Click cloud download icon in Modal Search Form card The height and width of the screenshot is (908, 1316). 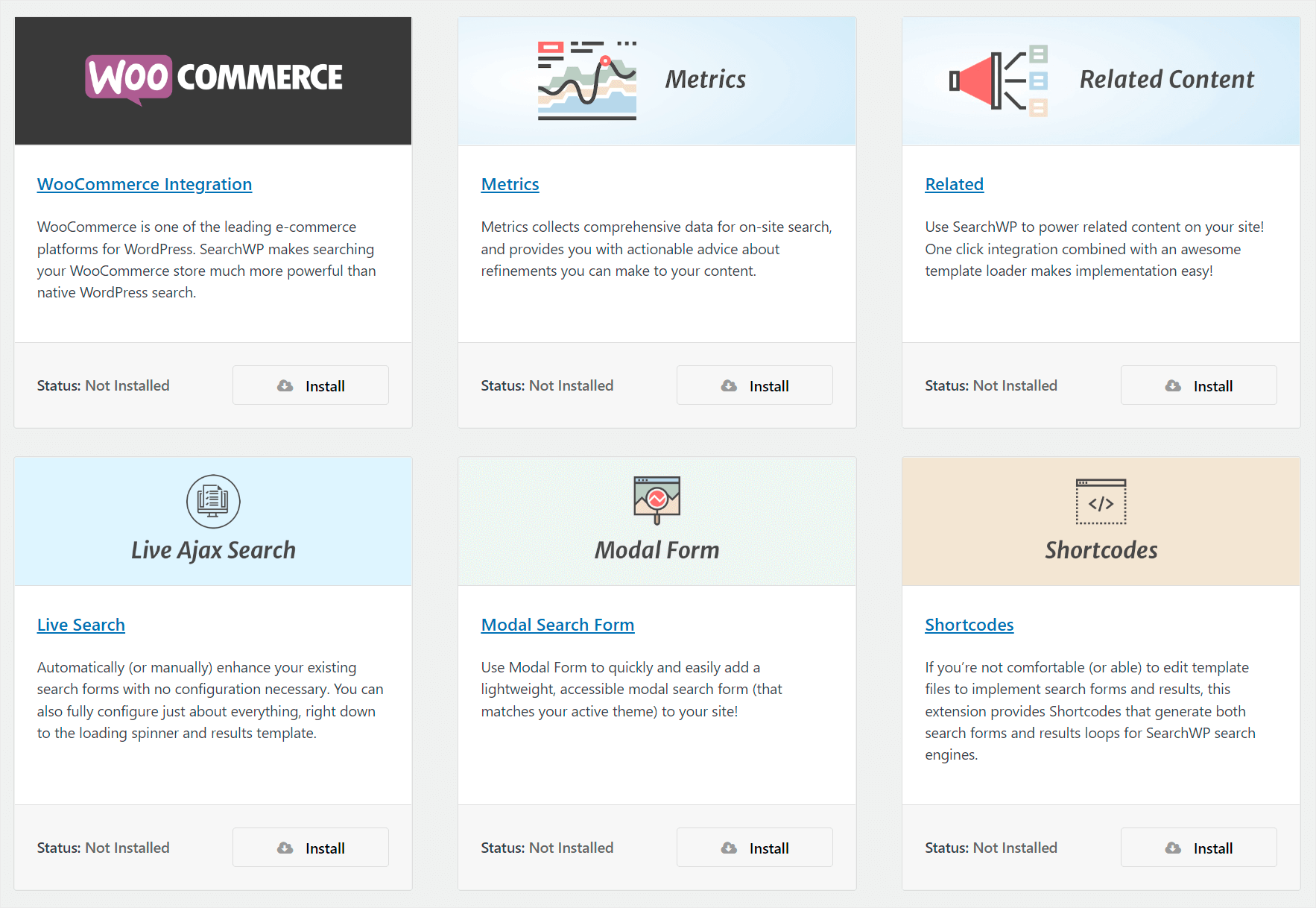click(729, 848)
